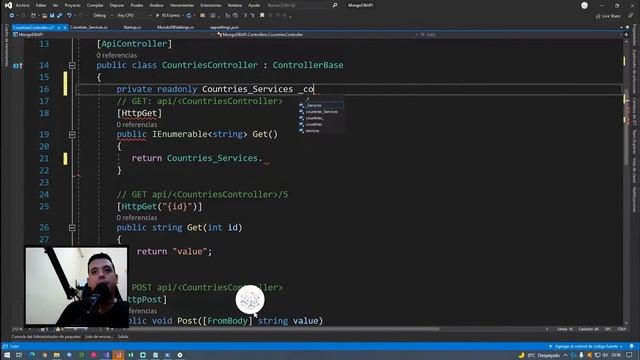Click the 0 referencias link above line 14
Screen dimensions: 640x360
[x=117, y=55]
